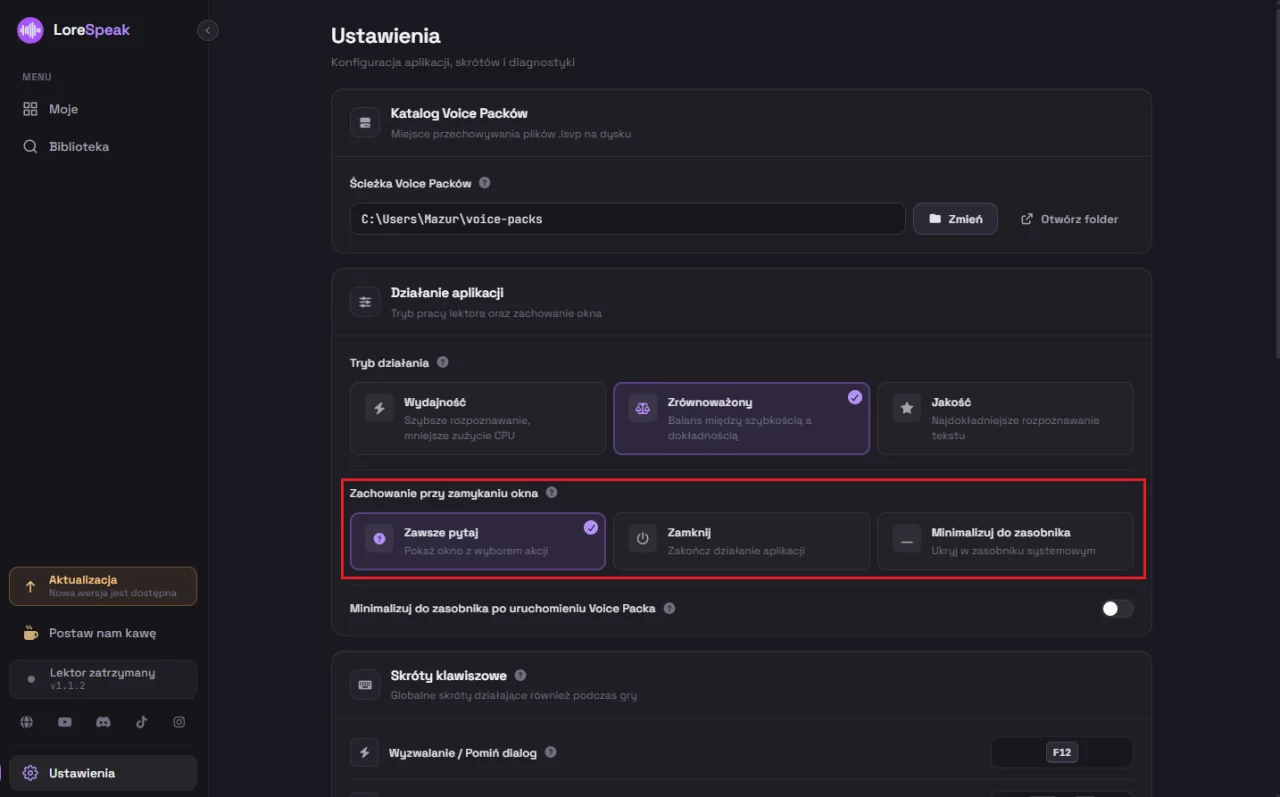Click the Ustawienia page heading
The height and width of the screenshot is (797, 1280).
tap(385, 36)
